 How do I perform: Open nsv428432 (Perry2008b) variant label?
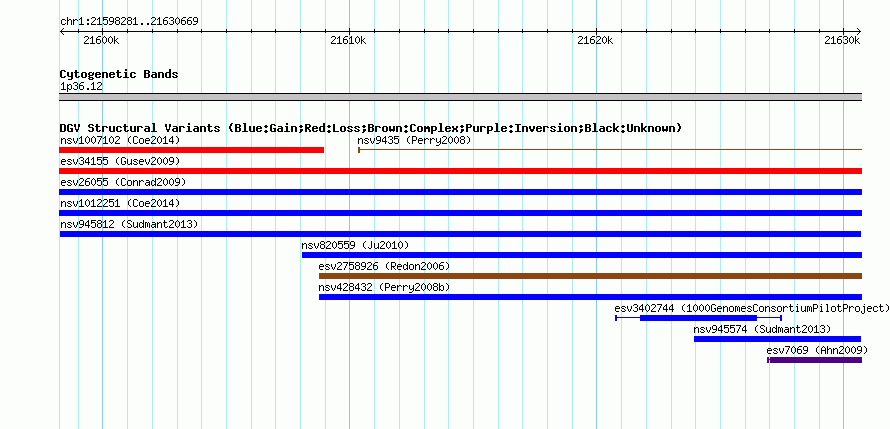(384, 287)
